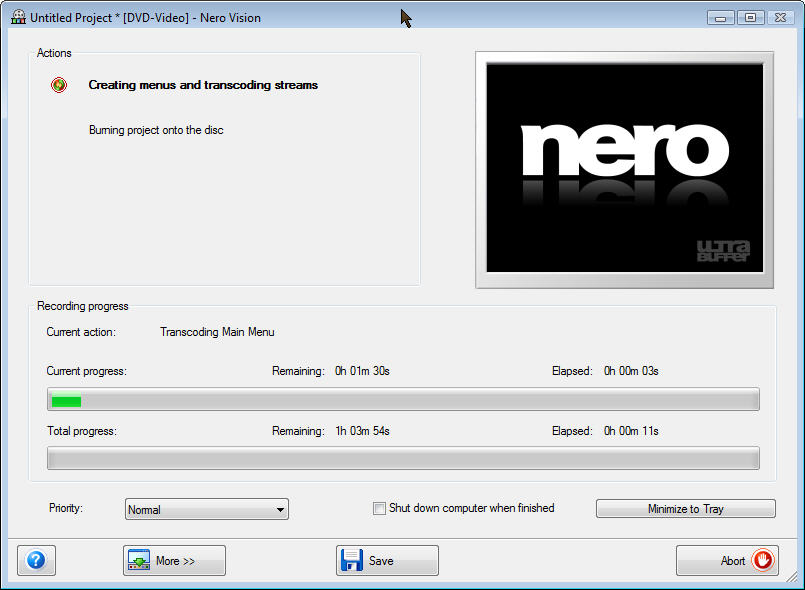Click the Total progress bar
The width and height of the screenshot is (805, 590).
(x=403, y=458)
